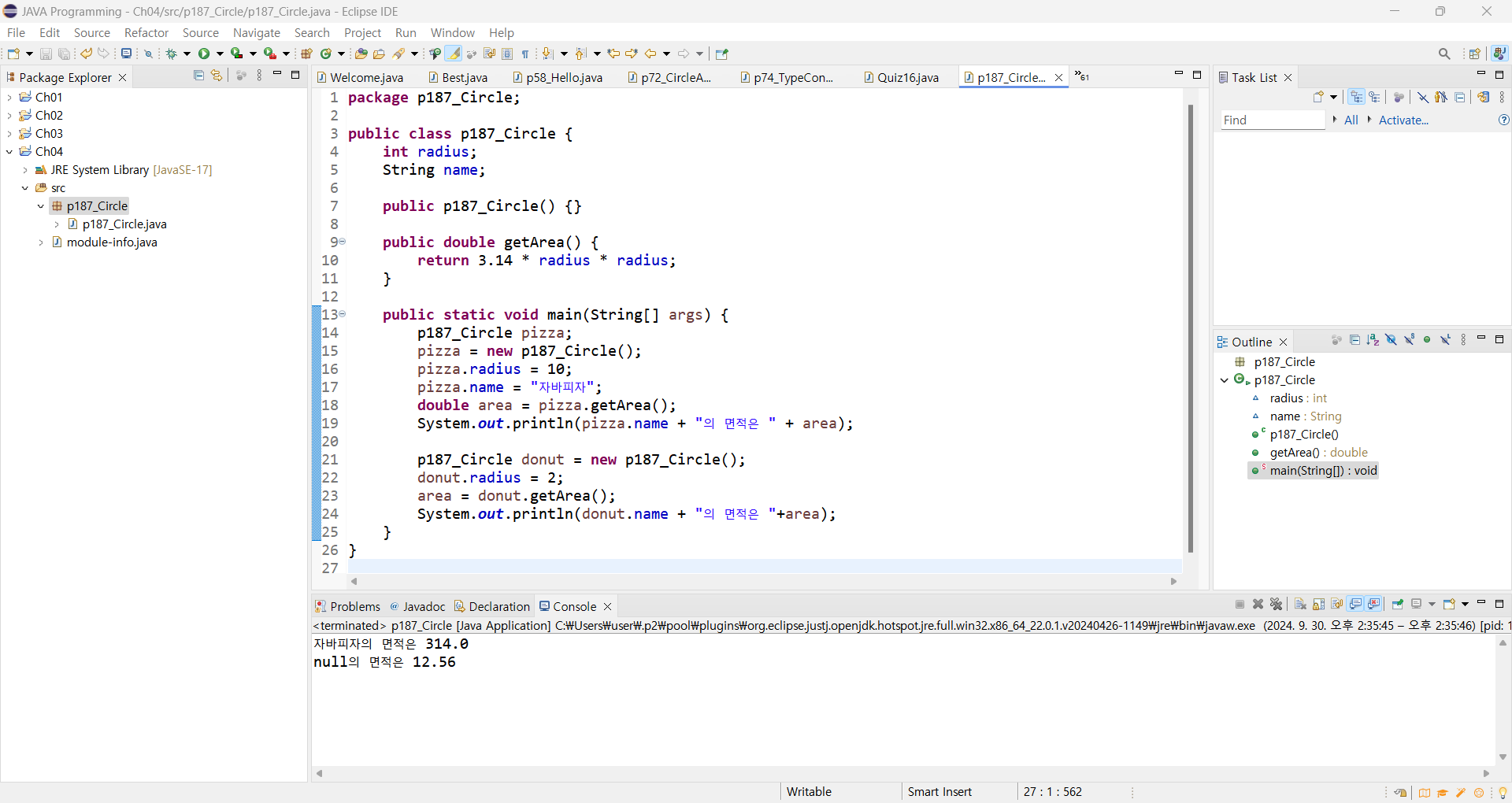1512x803 pixels.
Task: Toggle Link with Editor in Package Explorer
Action: pyautogui.click(x=217, y=76)
